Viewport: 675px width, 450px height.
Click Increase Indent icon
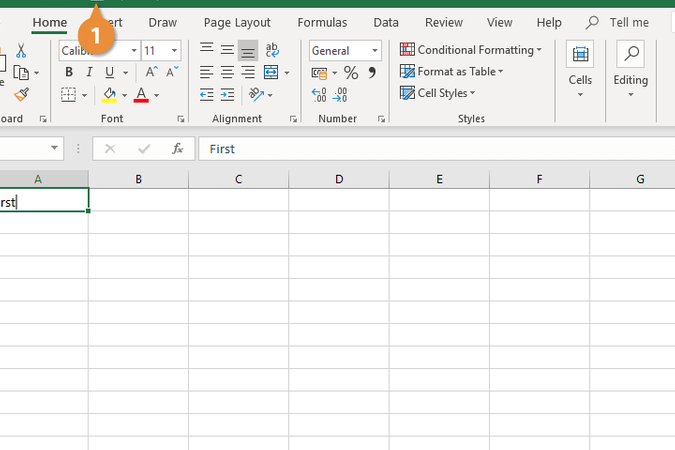227,94
